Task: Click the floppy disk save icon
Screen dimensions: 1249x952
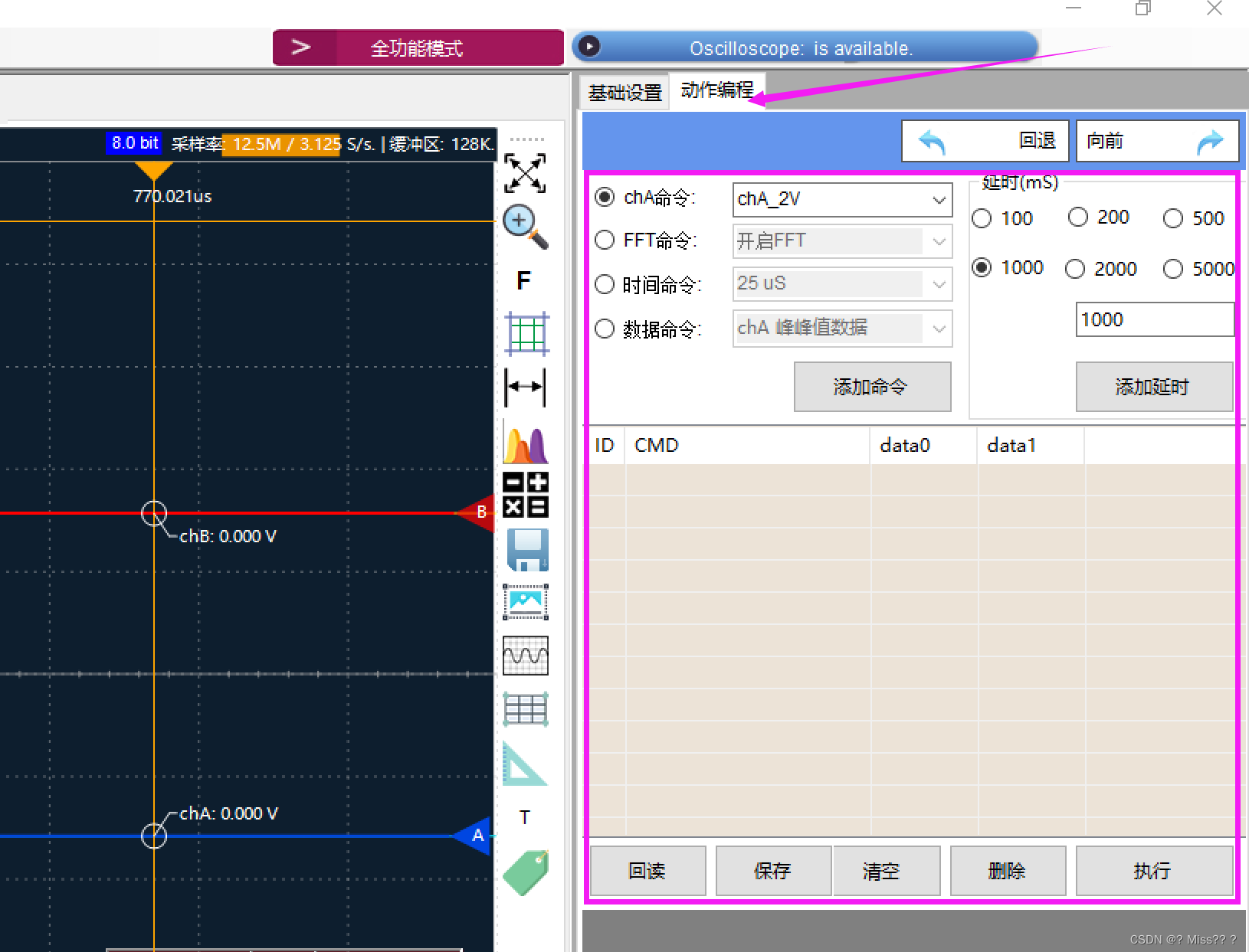Action: tap(528, 549)
